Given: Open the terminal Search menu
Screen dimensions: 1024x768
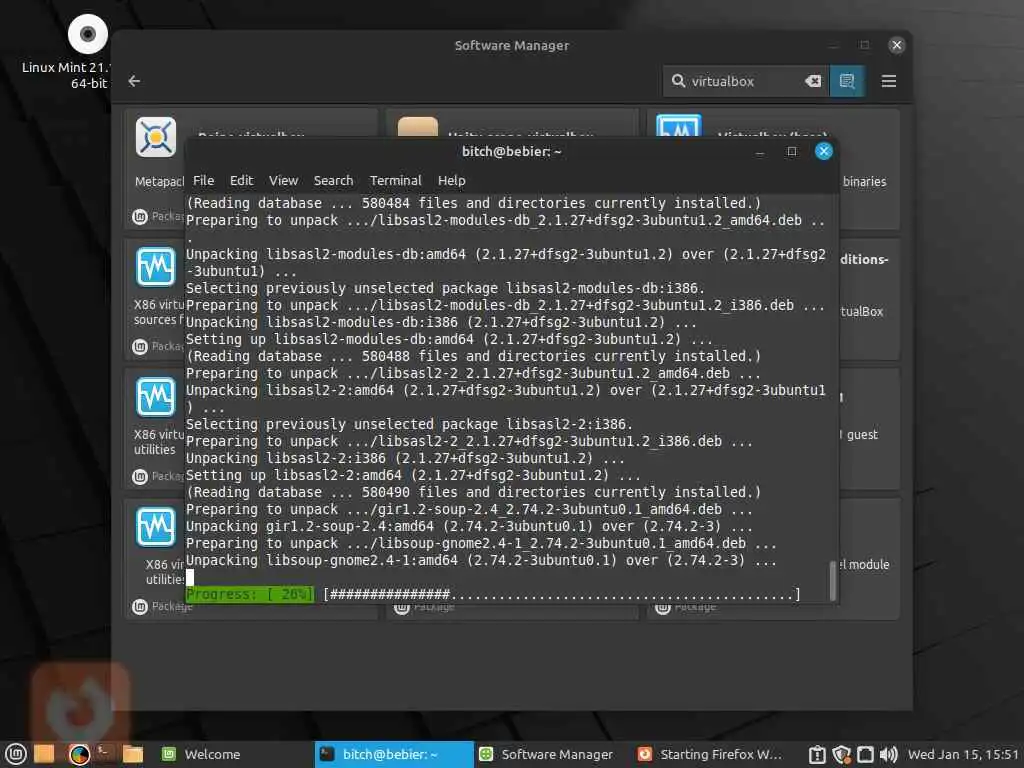Looking at the screenshot, I should pos(333,180).
